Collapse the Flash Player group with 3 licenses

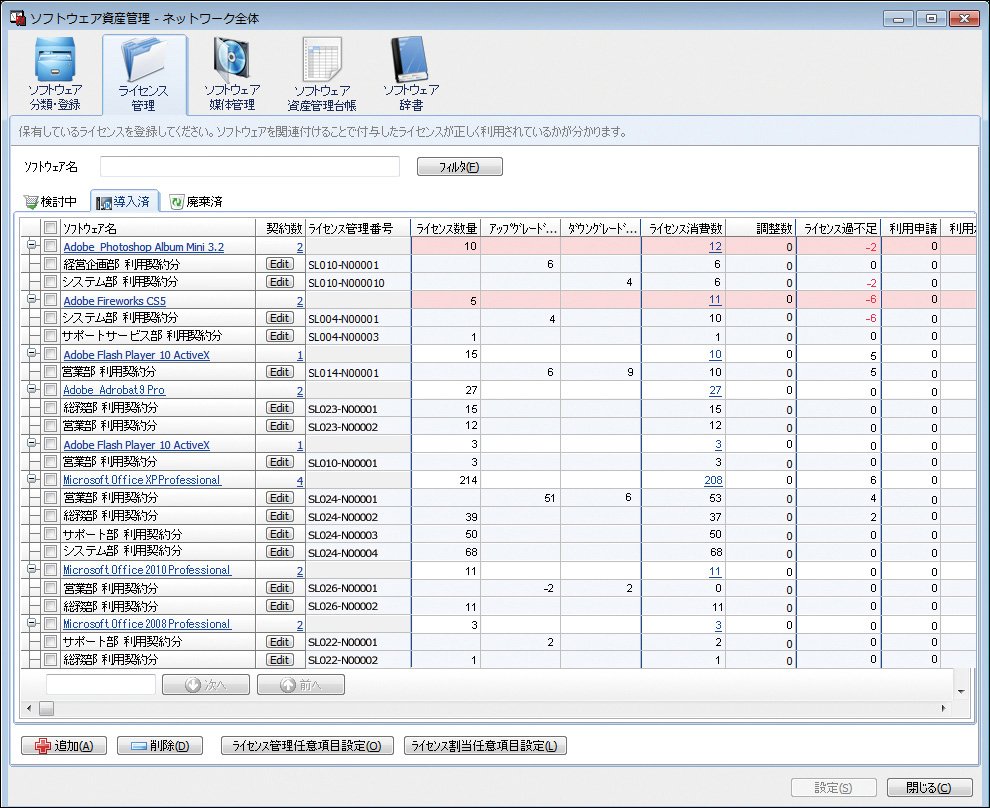tap(32, 443)
